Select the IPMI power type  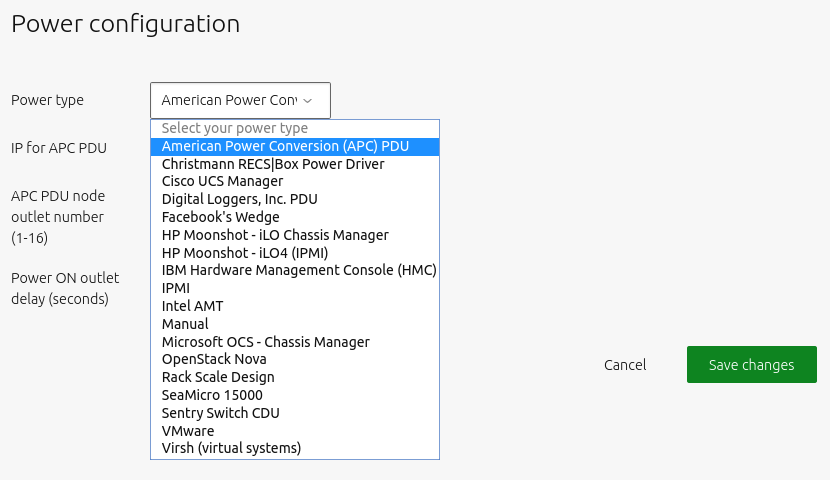tap(176, 288)
